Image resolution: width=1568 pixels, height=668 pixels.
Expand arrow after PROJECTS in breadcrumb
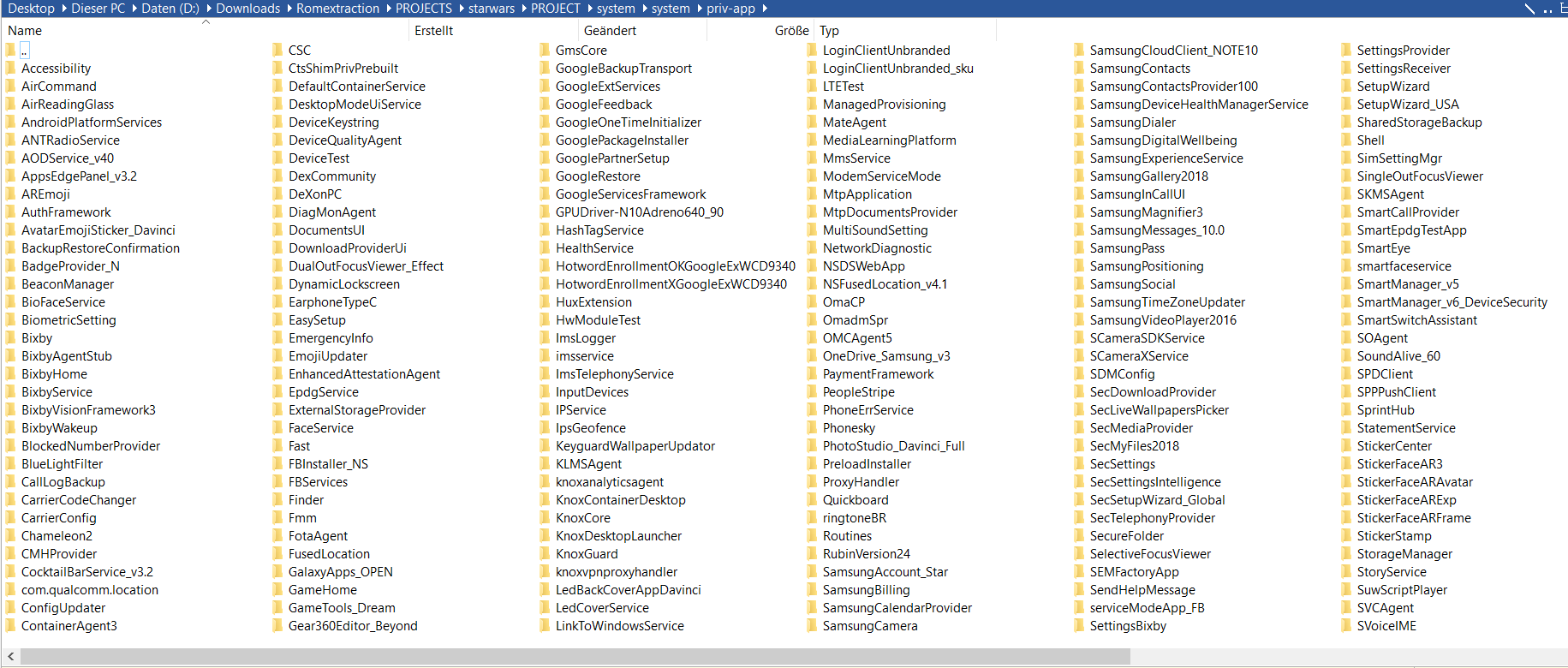tap(461, 9)
